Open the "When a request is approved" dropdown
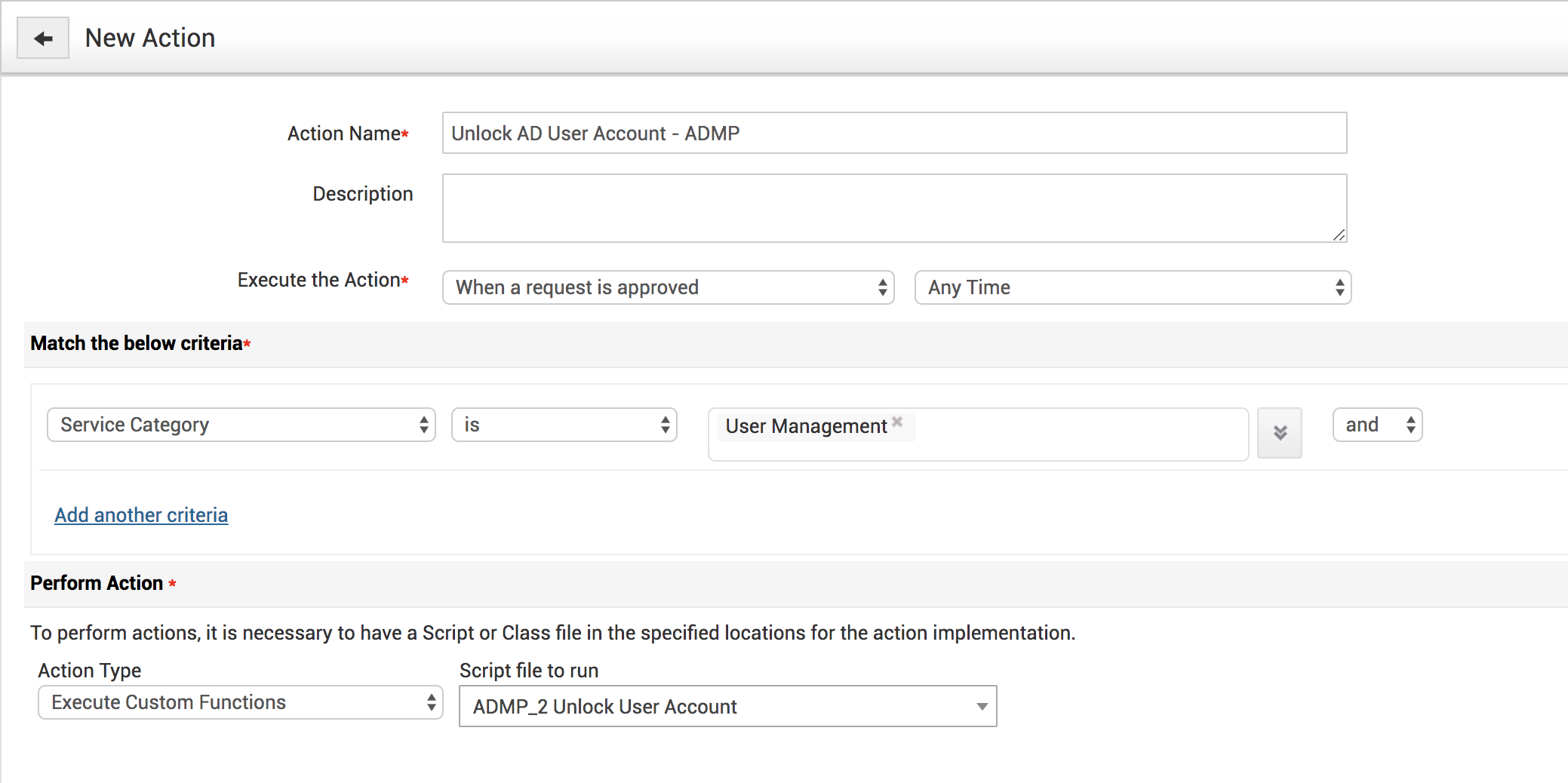The image size is (1568, 783). click(x=668, y=287)
